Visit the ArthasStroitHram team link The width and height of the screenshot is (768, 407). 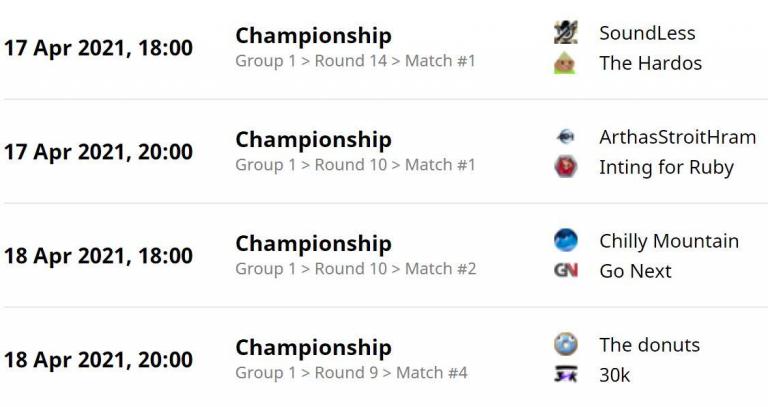click(677, 137)
